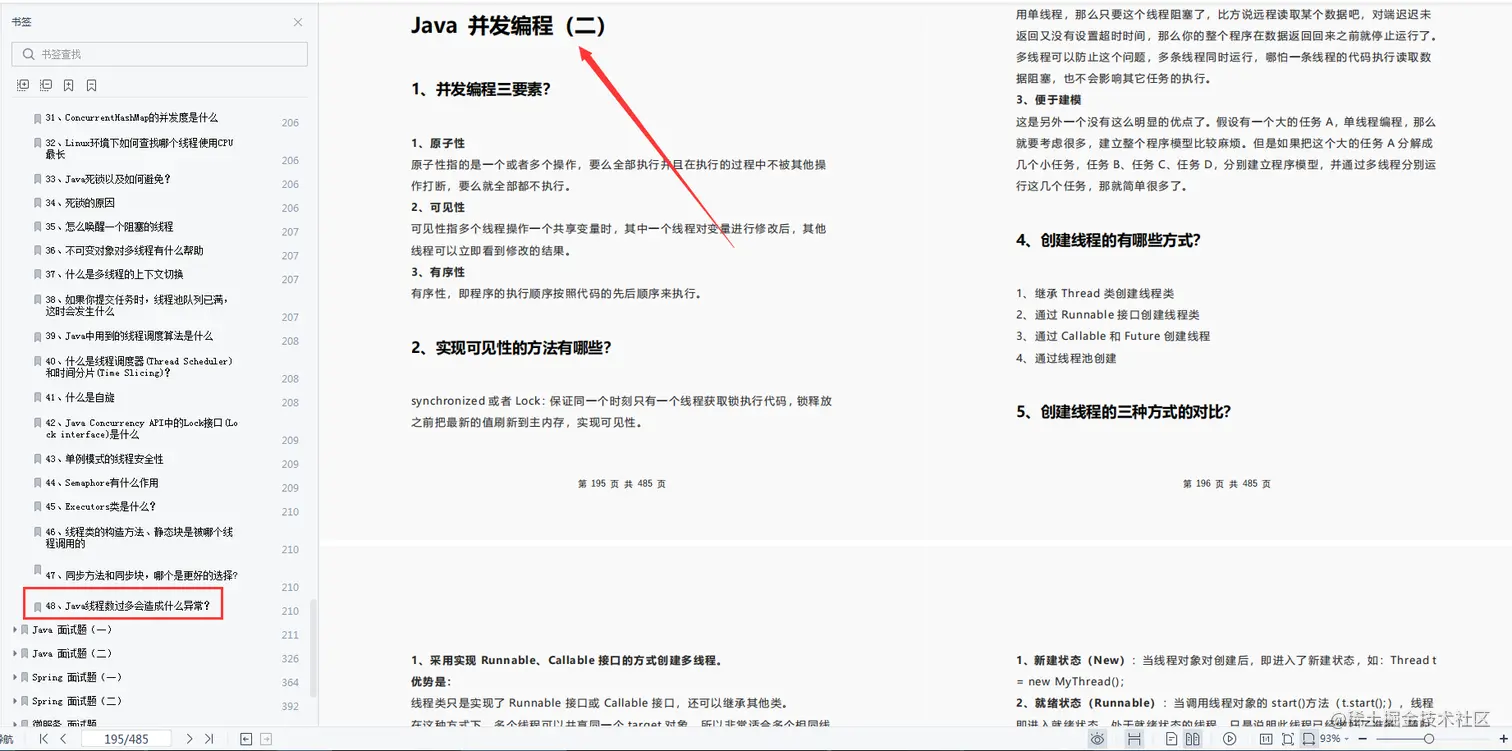Expand the Java 面试题（一）bookmark section
Image resolution: width=1512 pixels, height=751 pixels.
[x=16, y=632]
